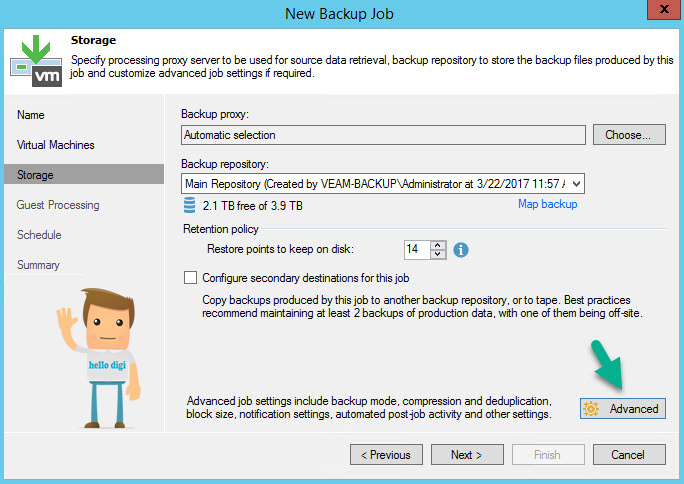Viewport: 684px width, 484px height.
Task: Click the Next button
Action: pyautogui.click(x=467, y=455)
